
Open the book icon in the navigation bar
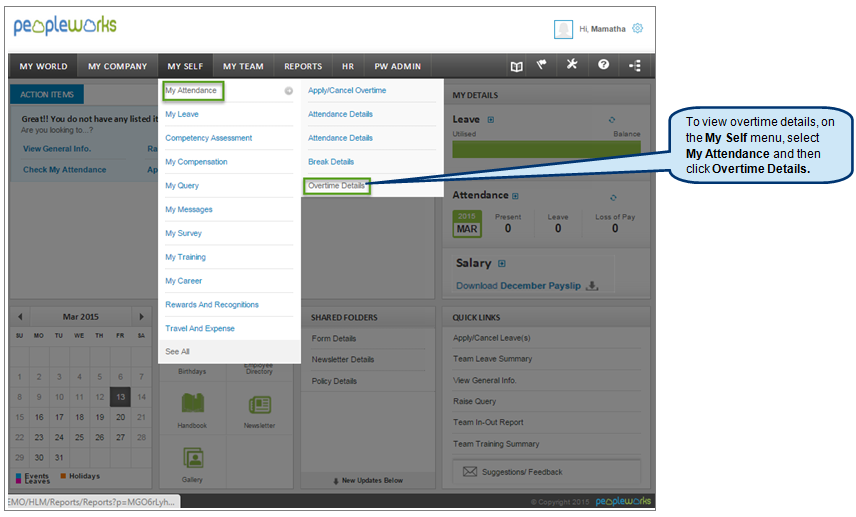516,66
